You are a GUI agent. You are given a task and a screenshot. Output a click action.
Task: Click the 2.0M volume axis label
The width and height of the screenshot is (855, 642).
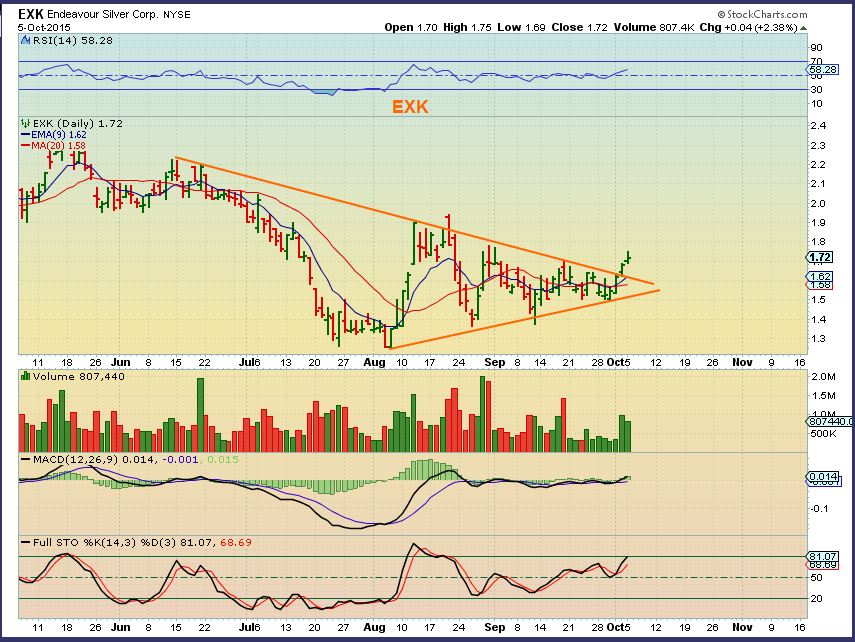pos(823,376)
